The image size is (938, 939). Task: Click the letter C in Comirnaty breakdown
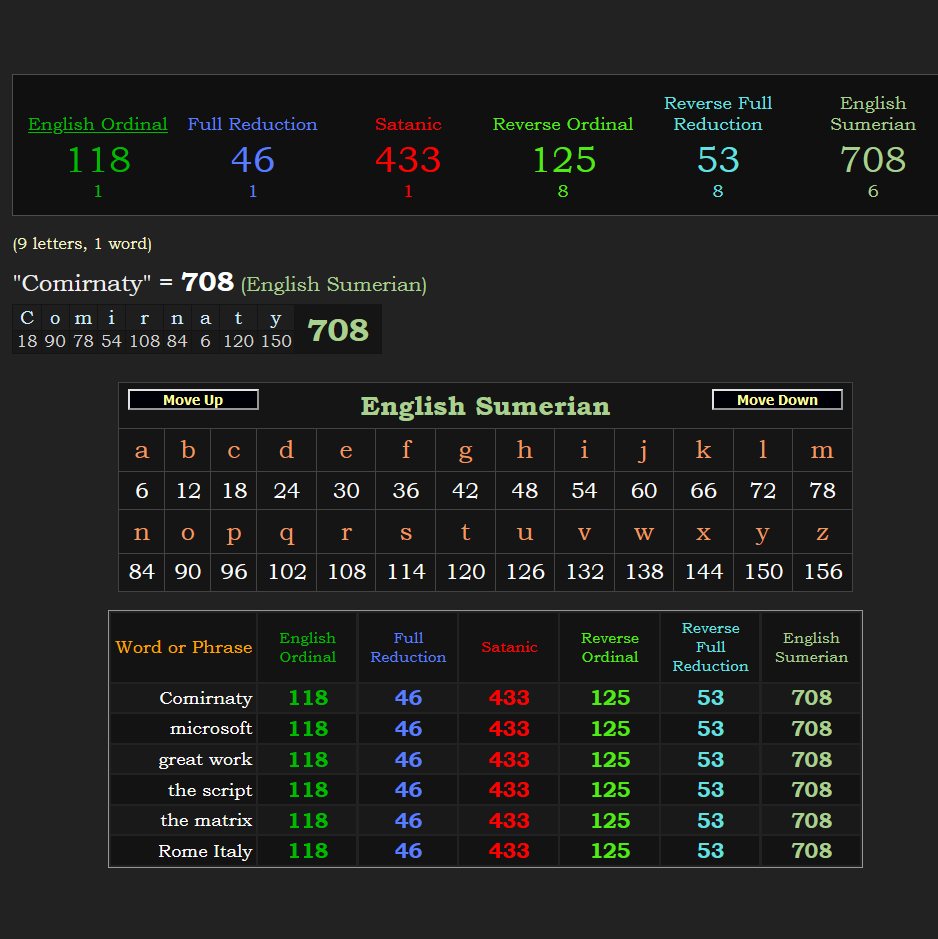click(x=27, y=317)
